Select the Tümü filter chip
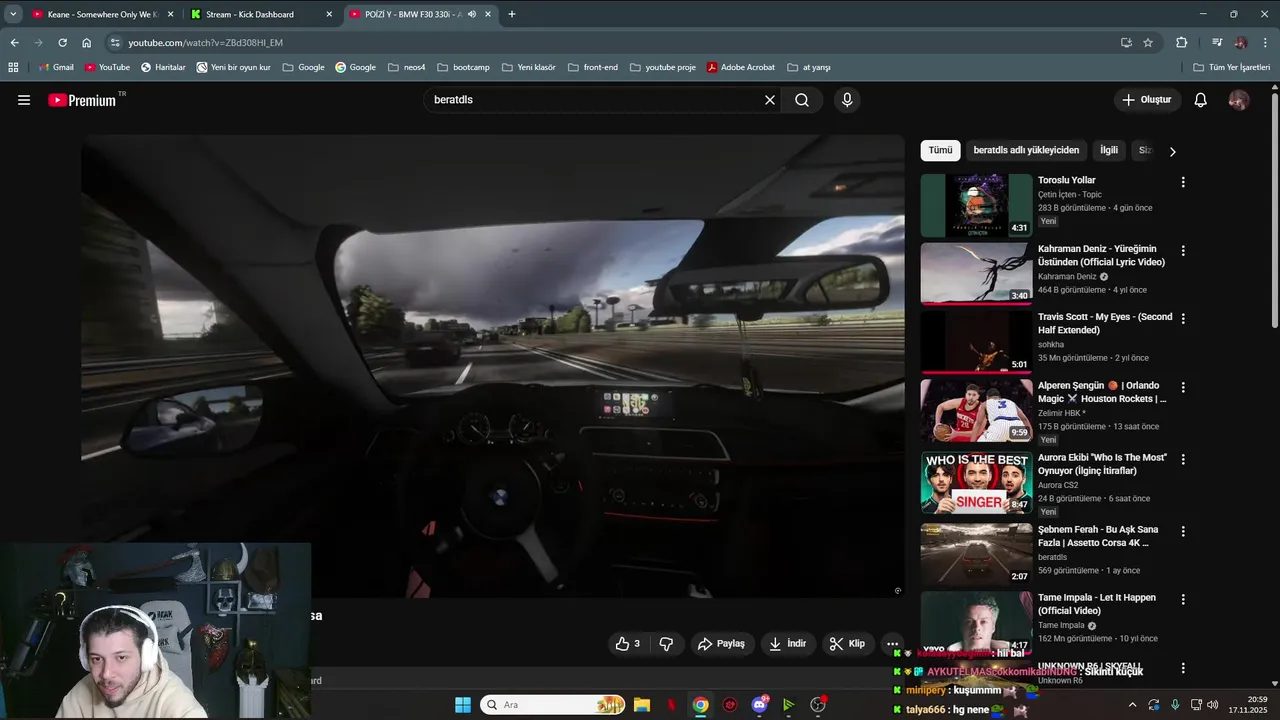1280x720 pixels. point(940,150)
